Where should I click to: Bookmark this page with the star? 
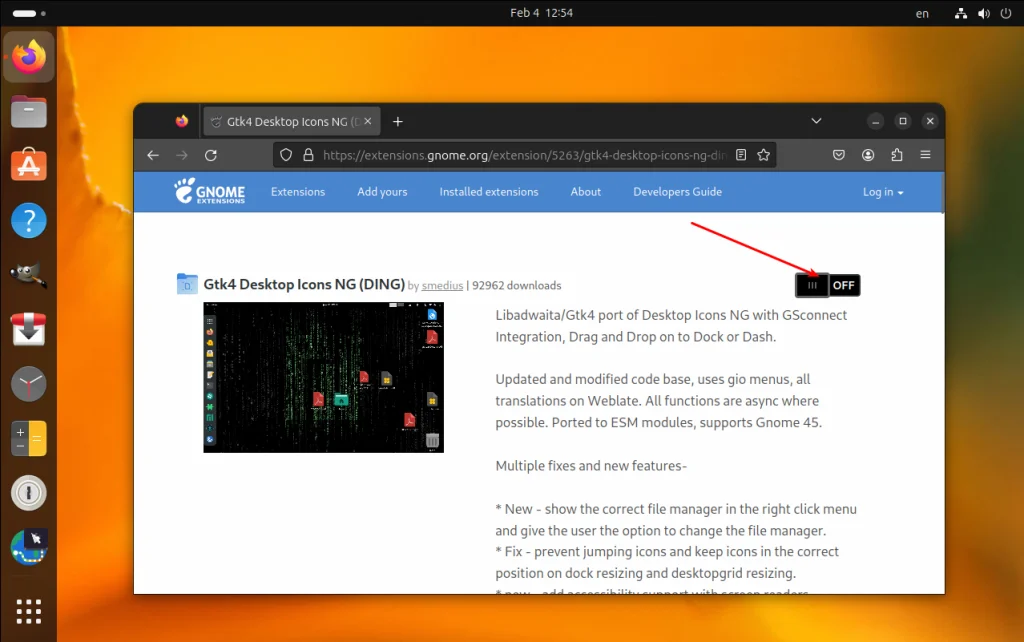763,155
